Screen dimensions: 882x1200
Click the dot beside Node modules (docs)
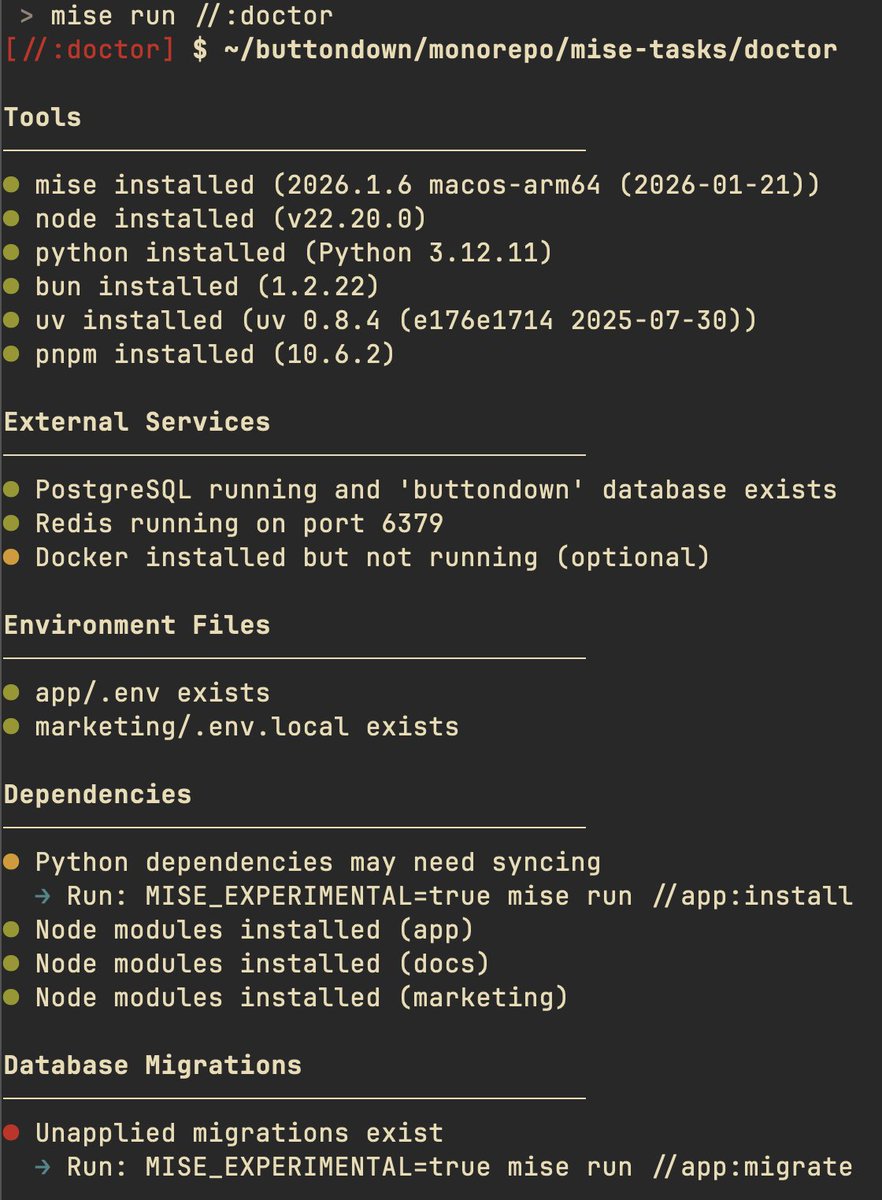pos(11,964)
